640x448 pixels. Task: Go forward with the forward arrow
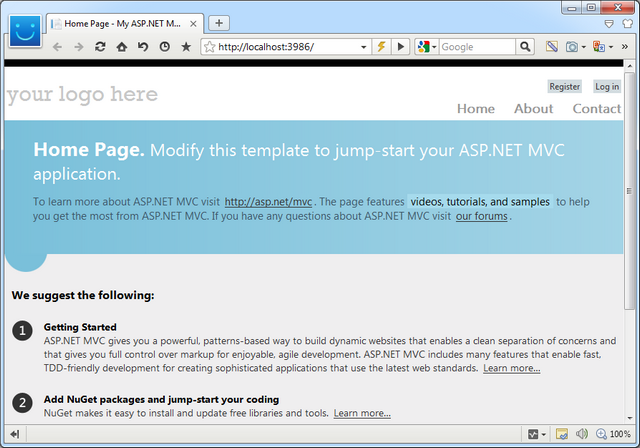[79, 47]
